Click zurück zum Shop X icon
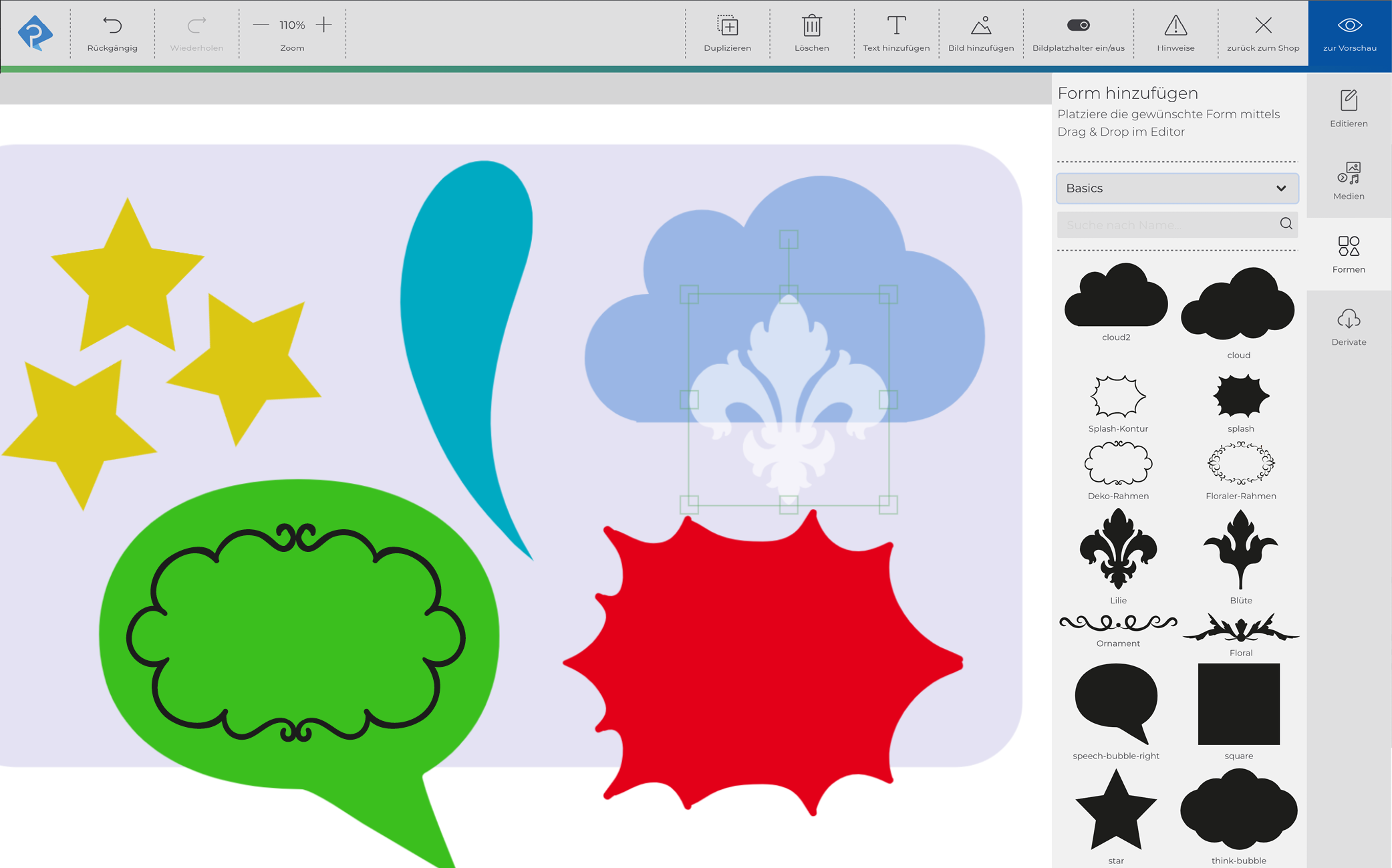1392x868 pixels. pos(1262,26)
